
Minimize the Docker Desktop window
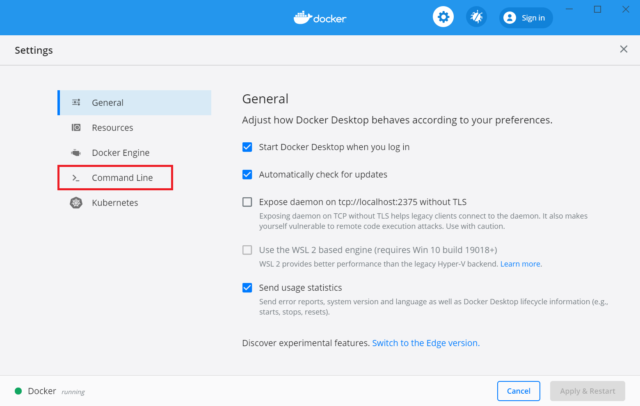569,9
